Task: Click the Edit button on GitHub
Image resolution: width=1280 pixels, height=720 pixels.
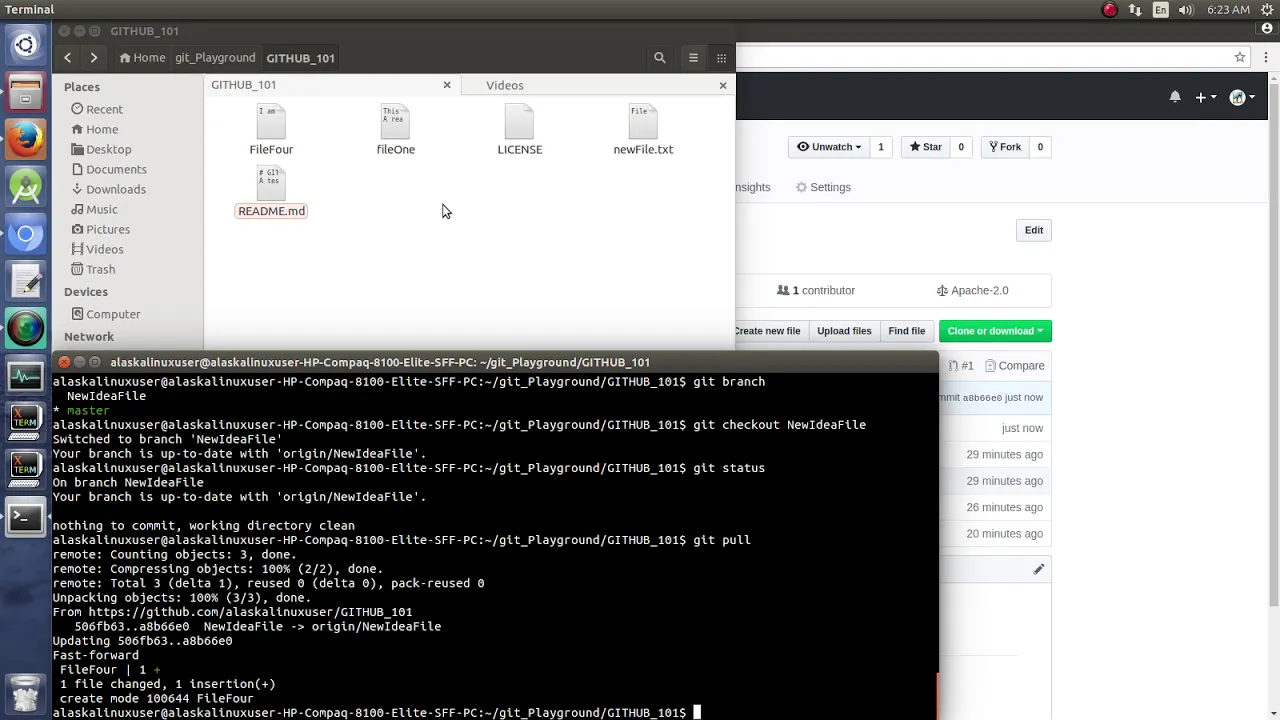Action: (1034, 230)
